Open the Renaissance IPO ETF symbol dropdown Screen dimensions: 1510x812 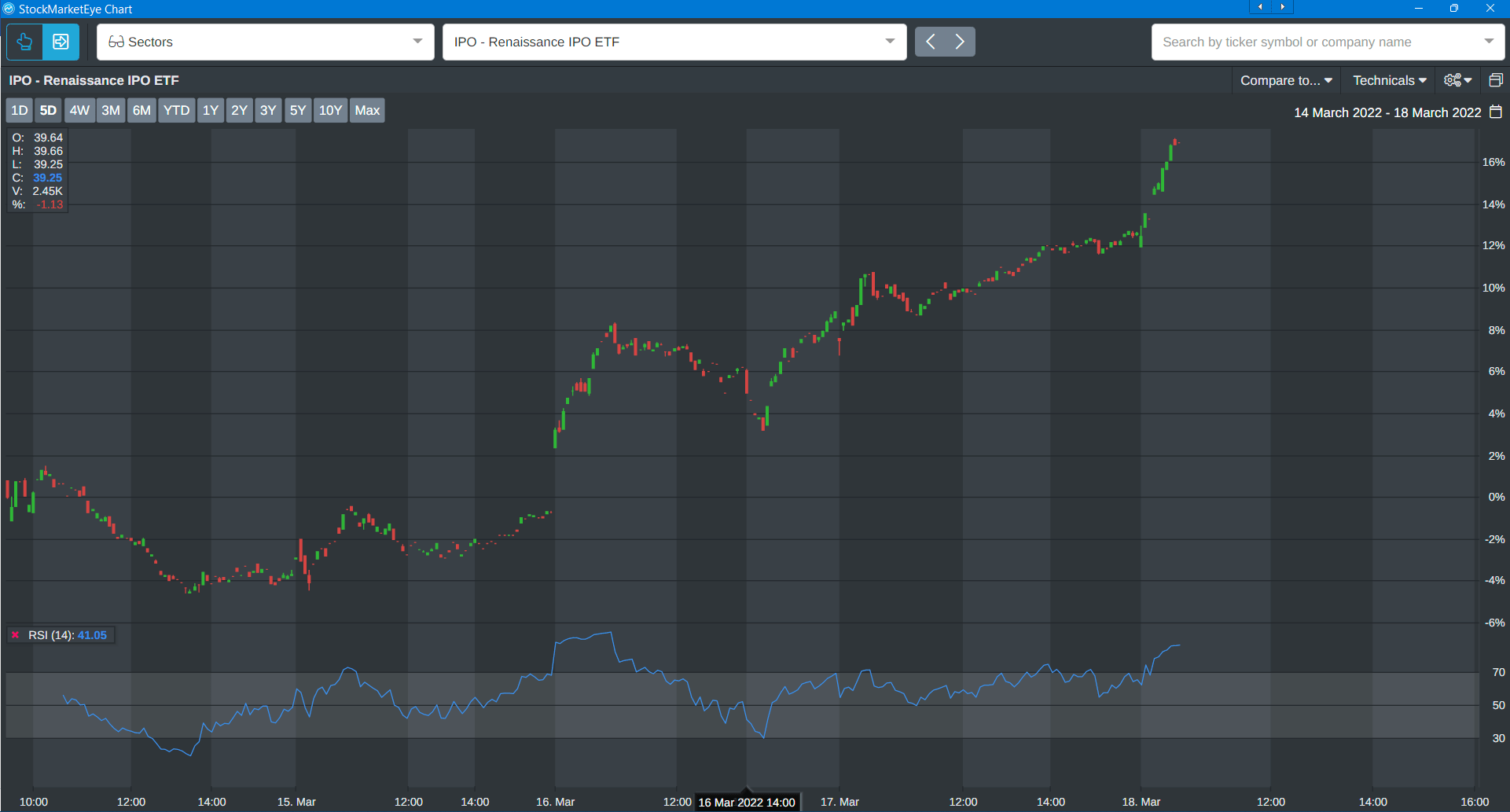click(889, 42)
